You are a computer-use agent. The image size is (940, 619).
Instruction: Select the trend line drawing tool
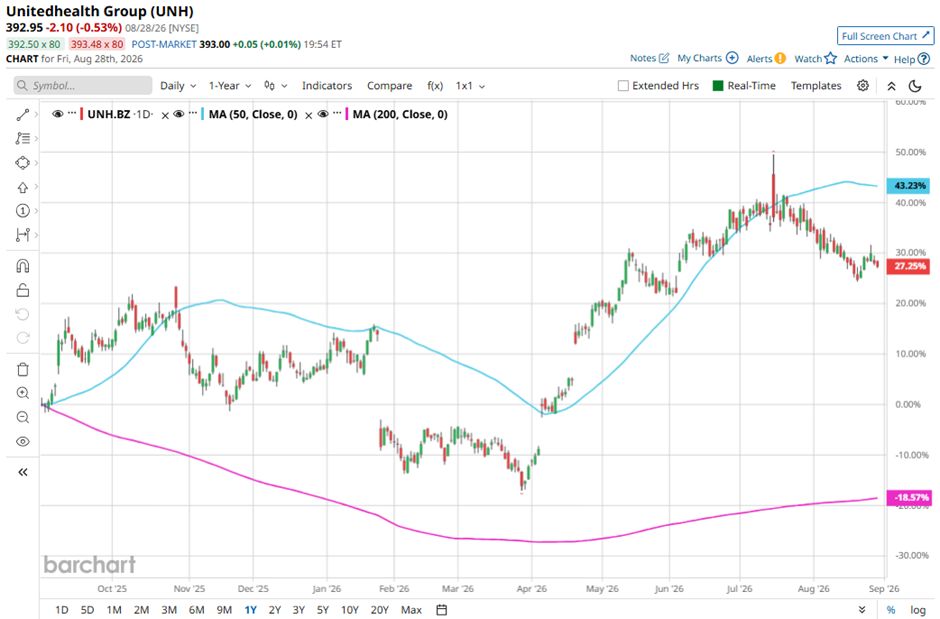(x=23, y=114)
